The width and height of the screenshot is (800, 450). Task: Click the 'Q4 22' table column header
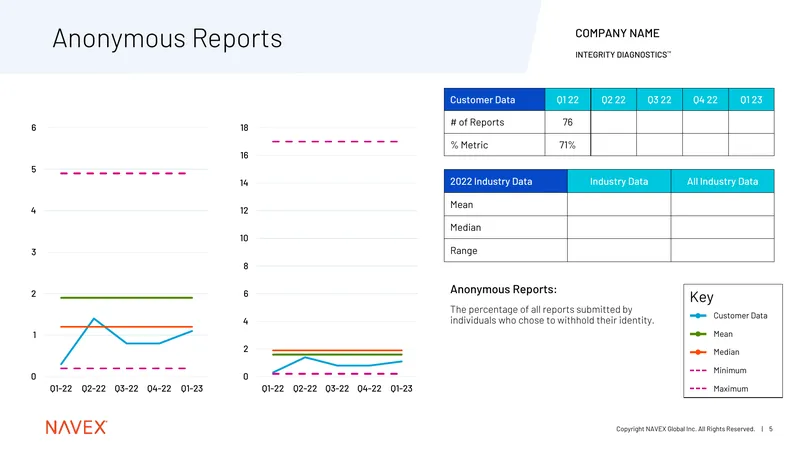pos(705,99)
